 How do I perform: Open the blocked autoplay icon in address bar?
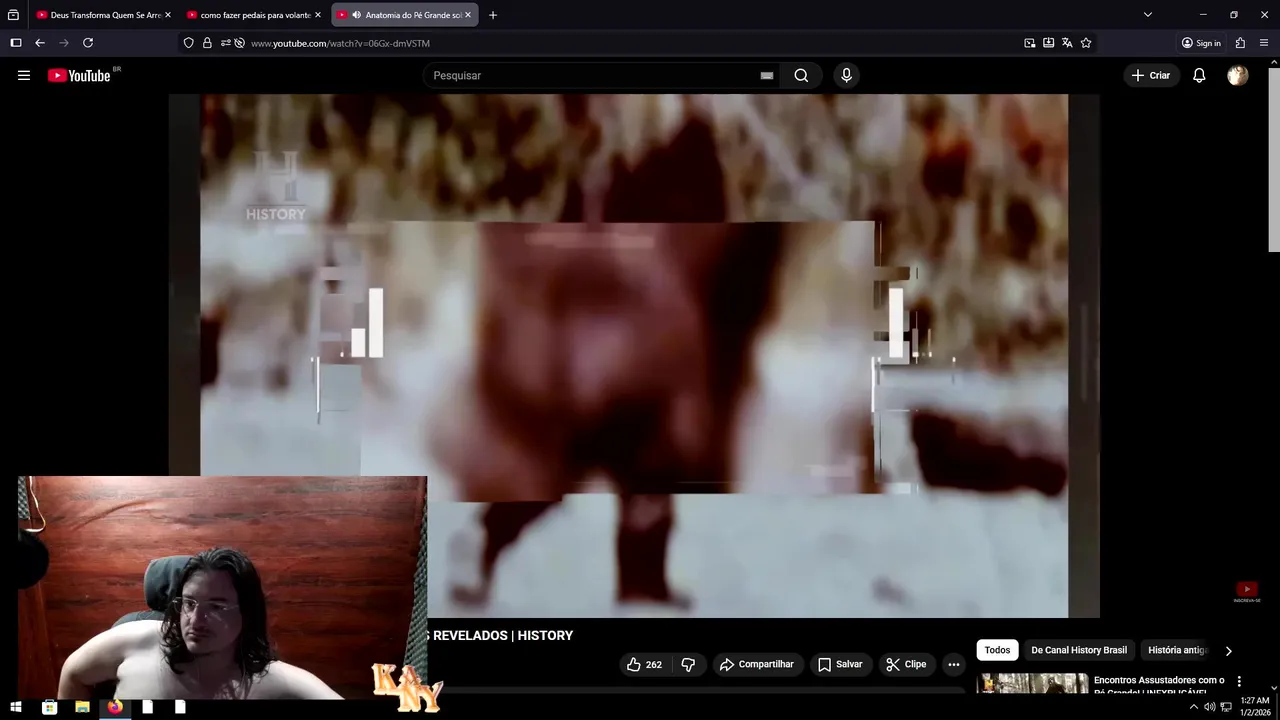pos(239,43)
